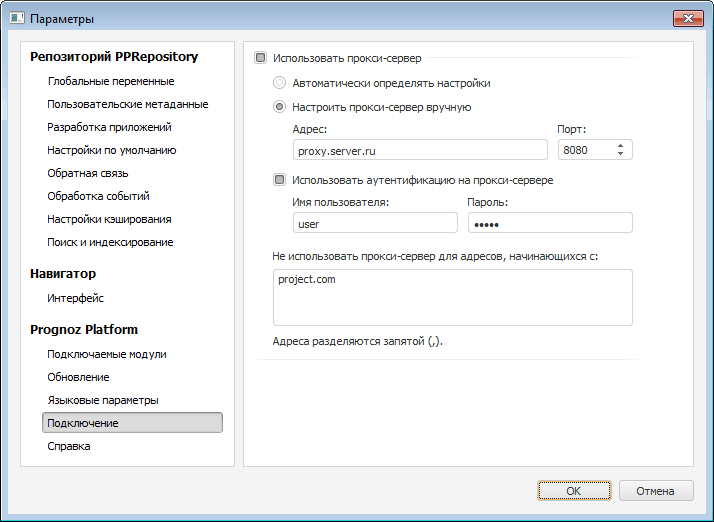Viewport: 714px width, 522px height.
Task: Open the Интерфейс section
Action: pos(76,298)
